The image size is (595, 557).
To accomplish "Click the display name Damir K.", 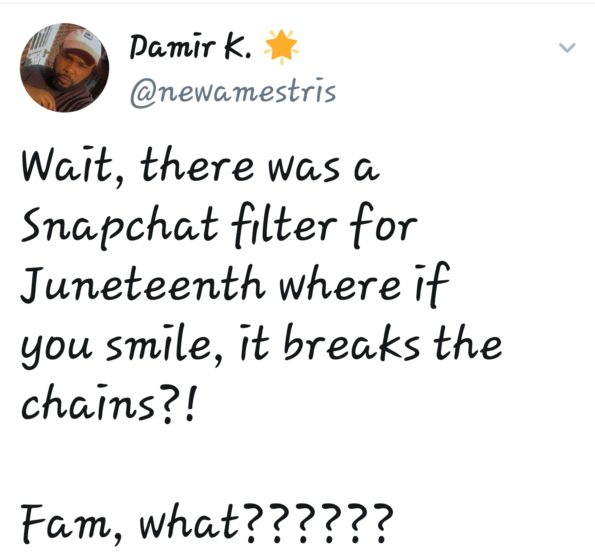I will [190, 47].
